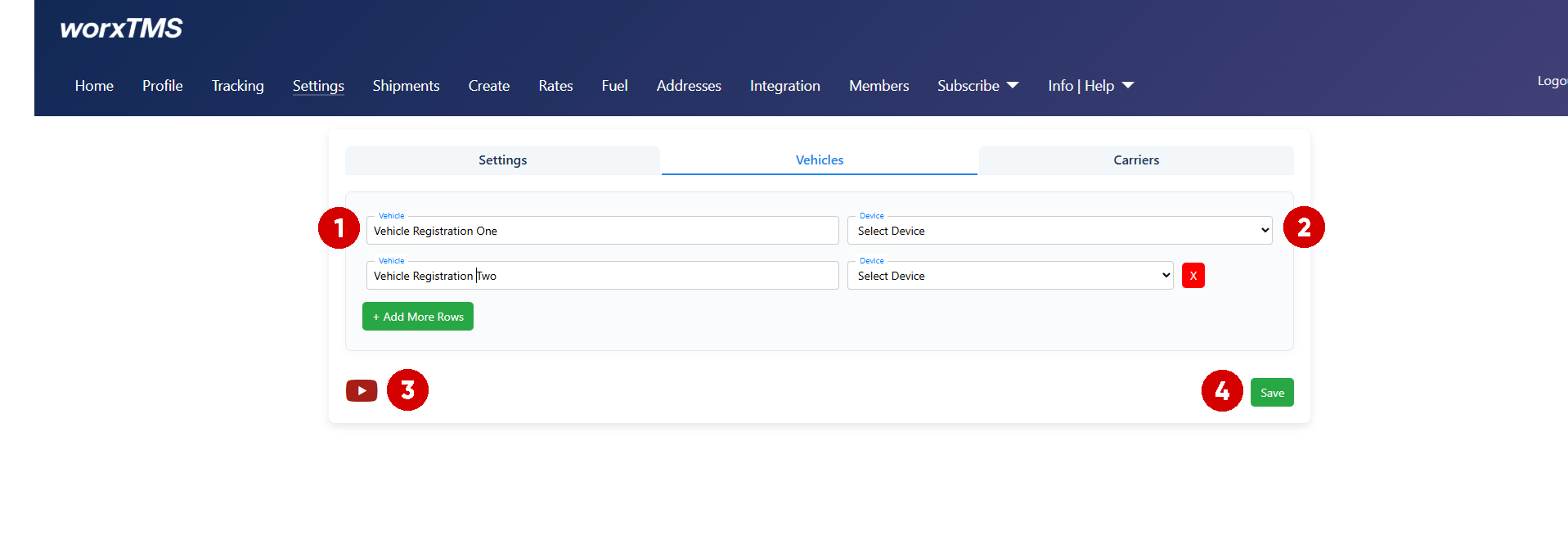Open the YouTube video tutorial icon

[x=361, y=391]
